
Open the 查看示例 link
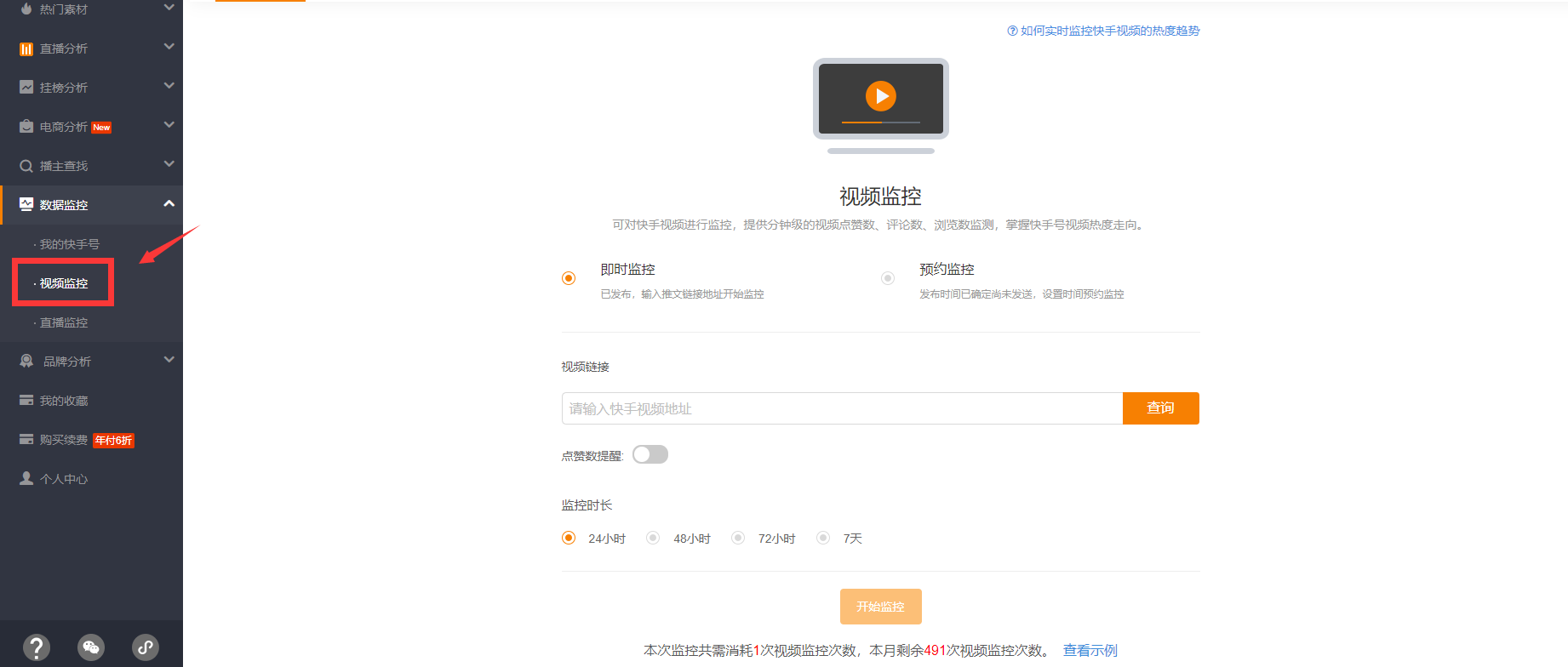pyautogui.click(x=1090, y=651)
